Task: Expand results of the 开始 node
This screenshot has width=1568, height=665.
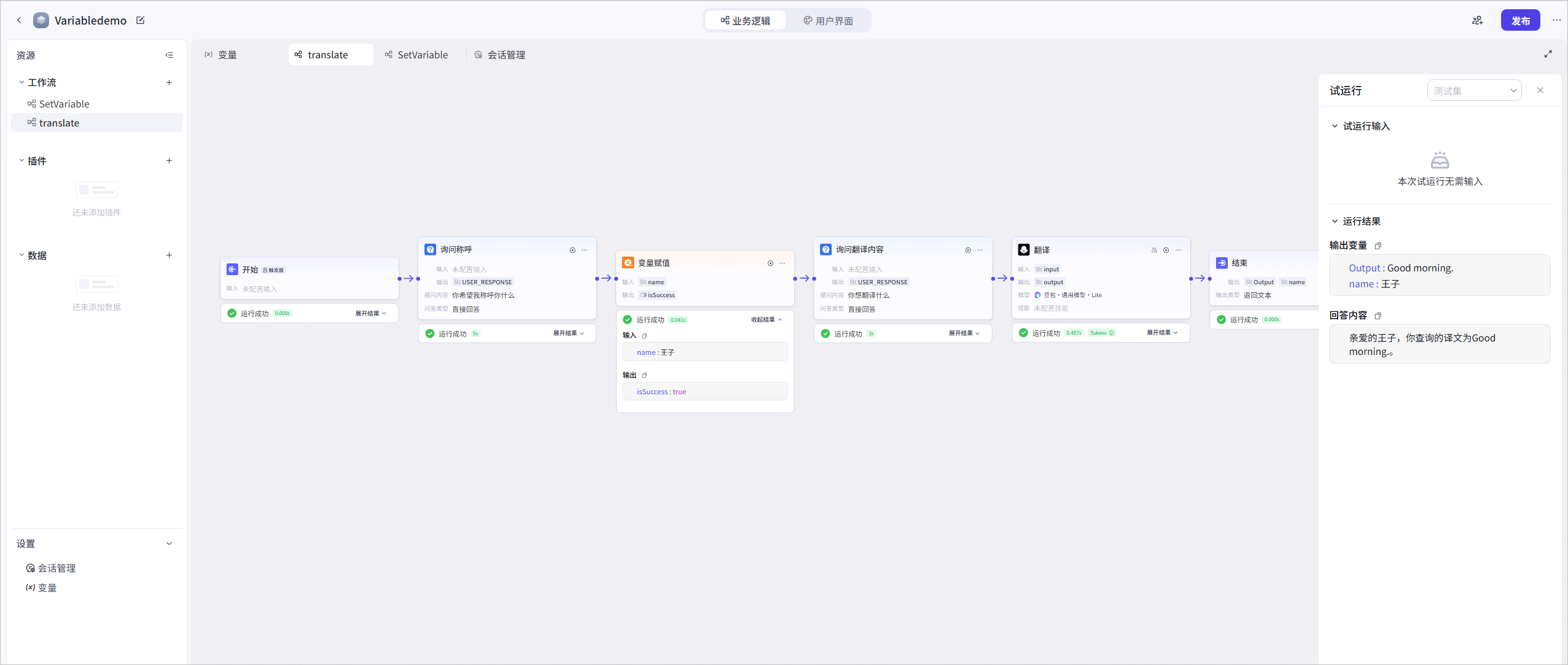Action: pos(371,313)
